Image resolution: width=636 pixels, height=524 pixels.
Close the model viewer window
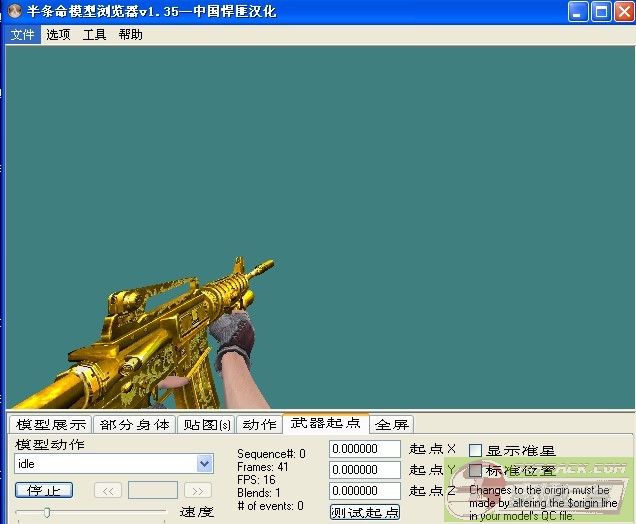pos(624,11)
